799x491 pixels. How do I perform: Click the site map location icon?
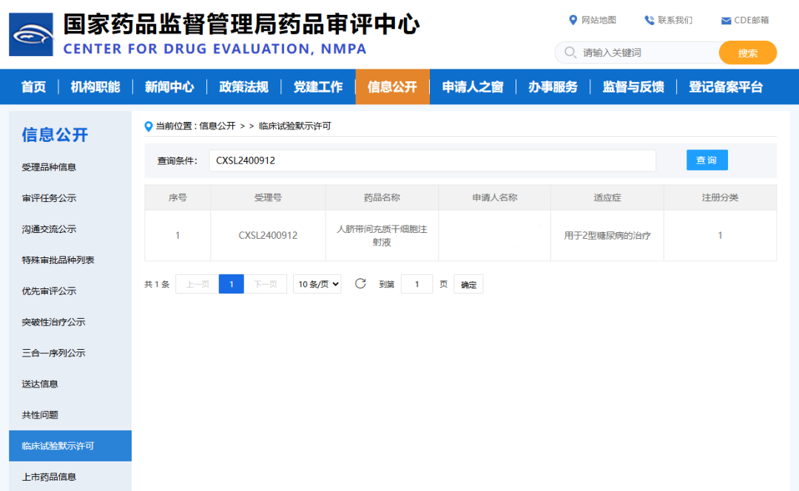pos(573,20)
